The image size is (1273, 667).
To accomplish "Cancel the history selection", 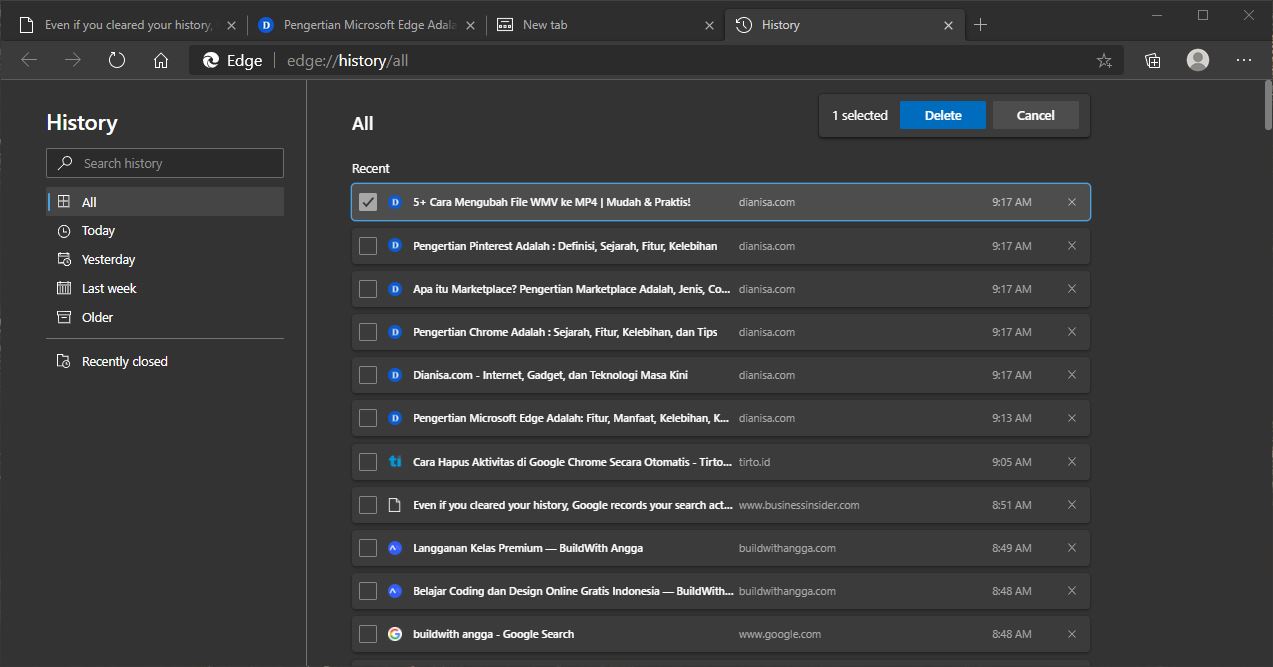I will point(1035,114).
